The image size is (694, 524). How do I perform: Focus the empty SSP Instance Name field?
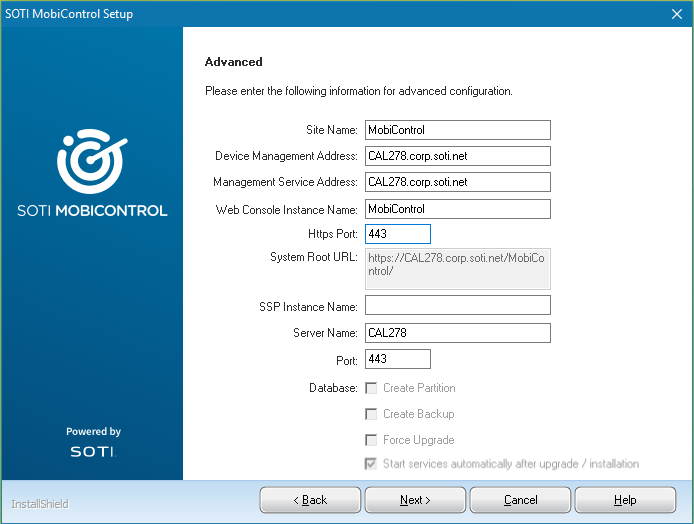(457, 305)
